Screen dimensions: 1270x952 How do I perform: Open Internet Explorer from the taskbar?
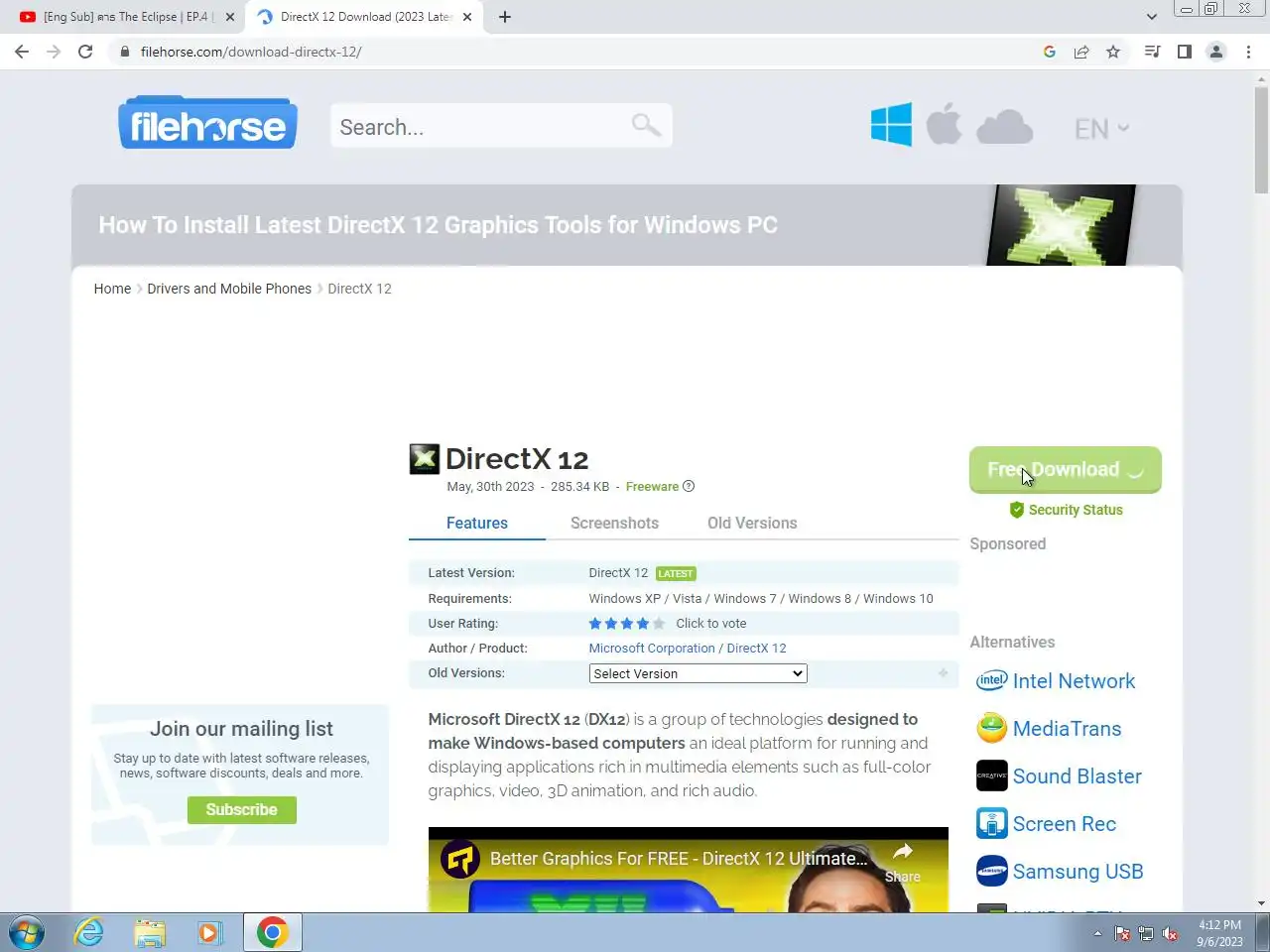pyautogui.click(x=89, y=933)
